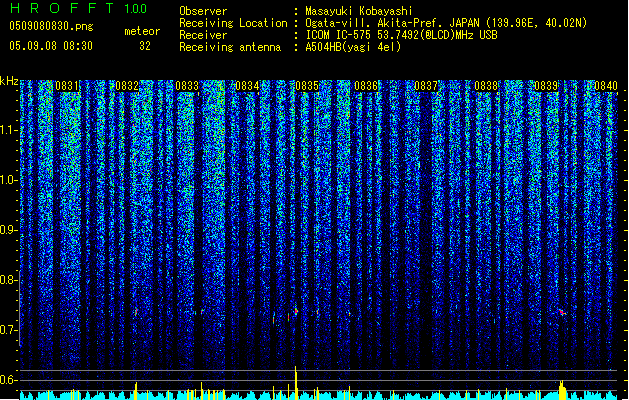Click the 0840 time marker

[606, 86]
